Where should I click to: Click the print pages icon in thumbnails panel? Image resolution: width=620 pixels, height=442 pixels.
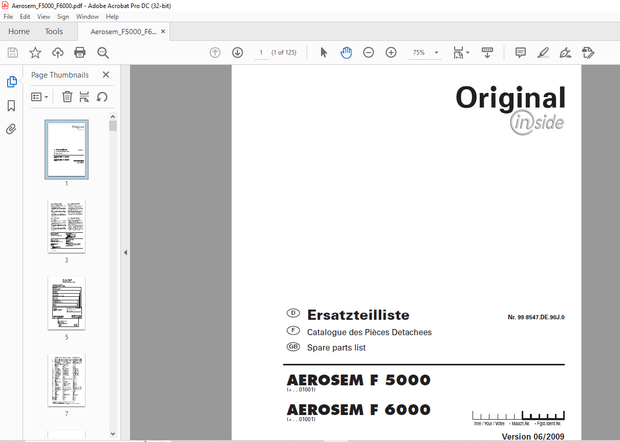(84, 96)
